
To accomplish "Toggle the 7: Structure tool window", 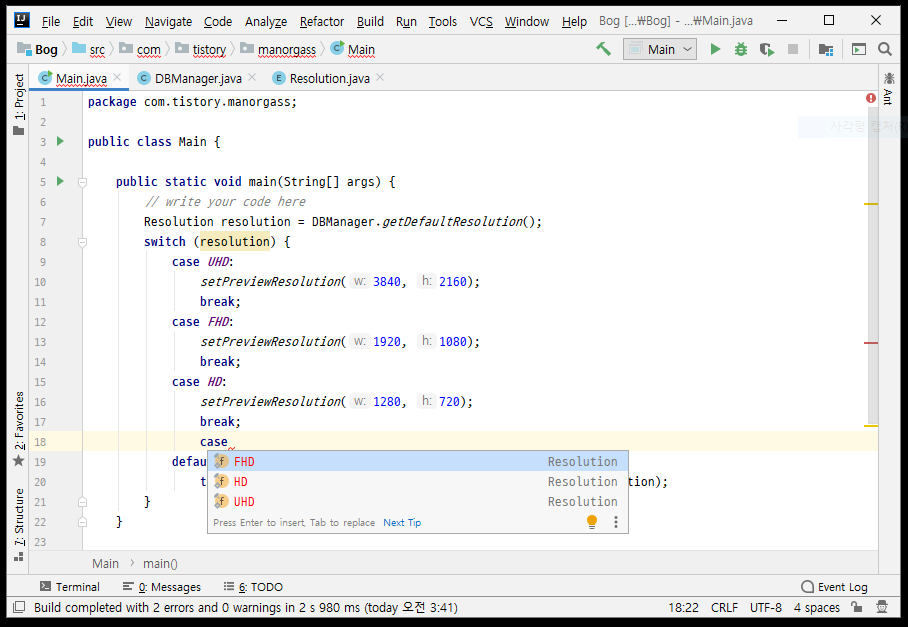I will coord(19,524).
